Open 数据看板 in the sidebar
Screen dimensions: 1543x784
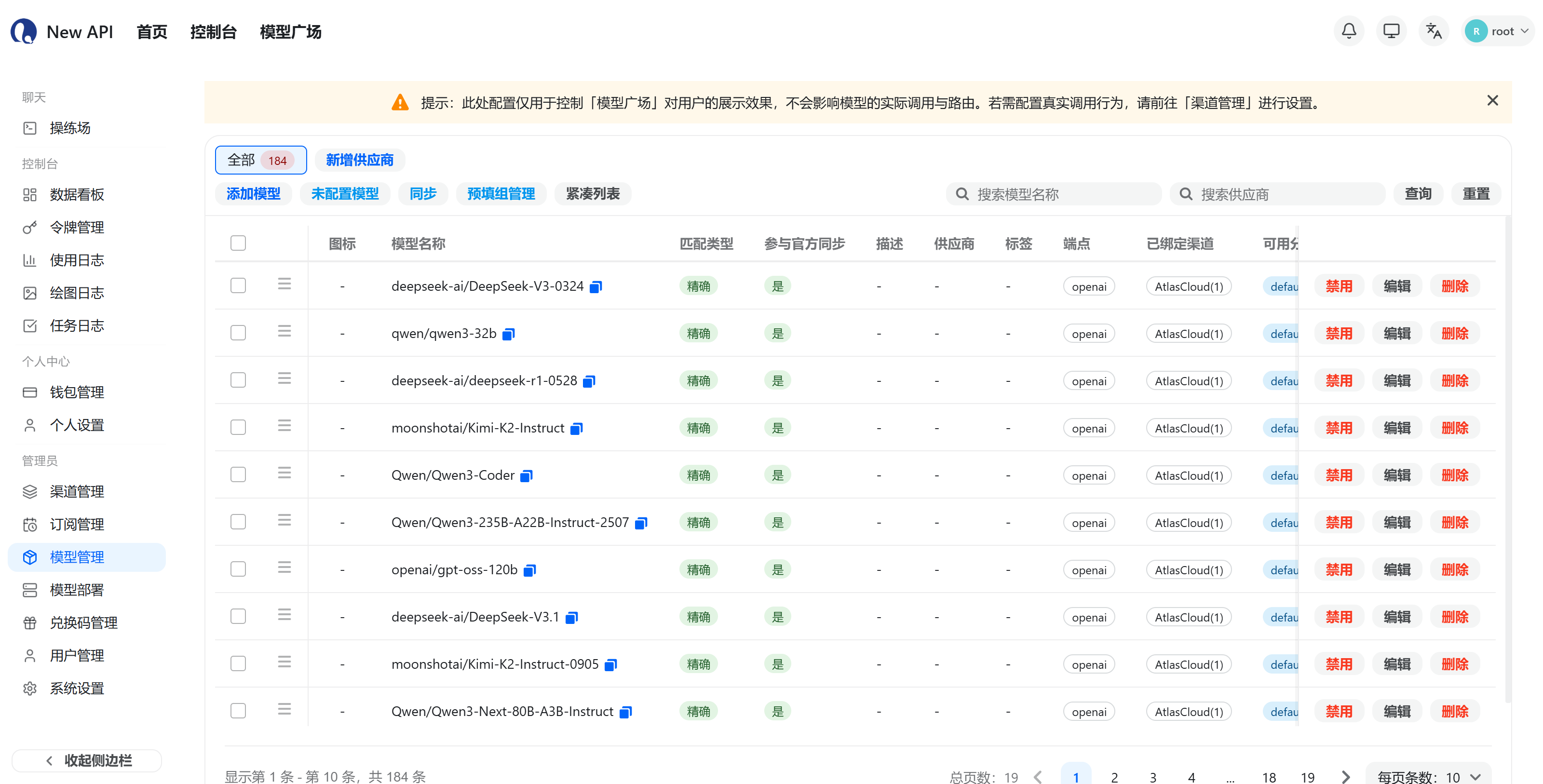point(87,195)
